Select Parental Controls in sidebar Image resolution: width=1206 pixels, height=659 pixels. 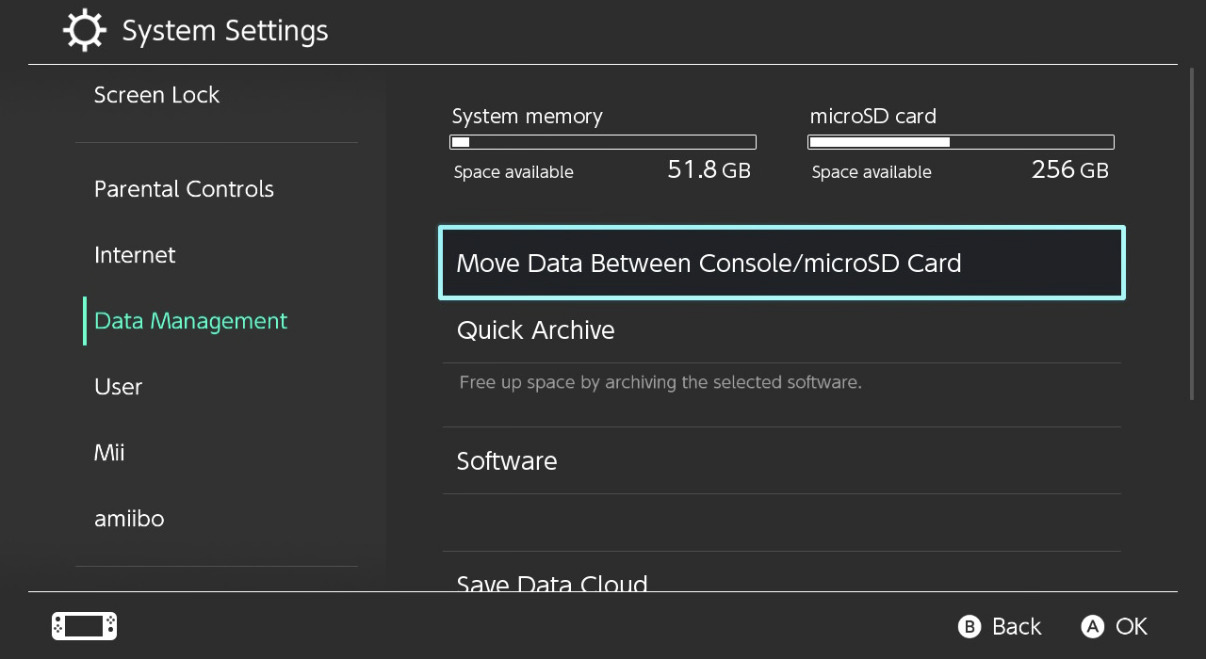[184, 189]
